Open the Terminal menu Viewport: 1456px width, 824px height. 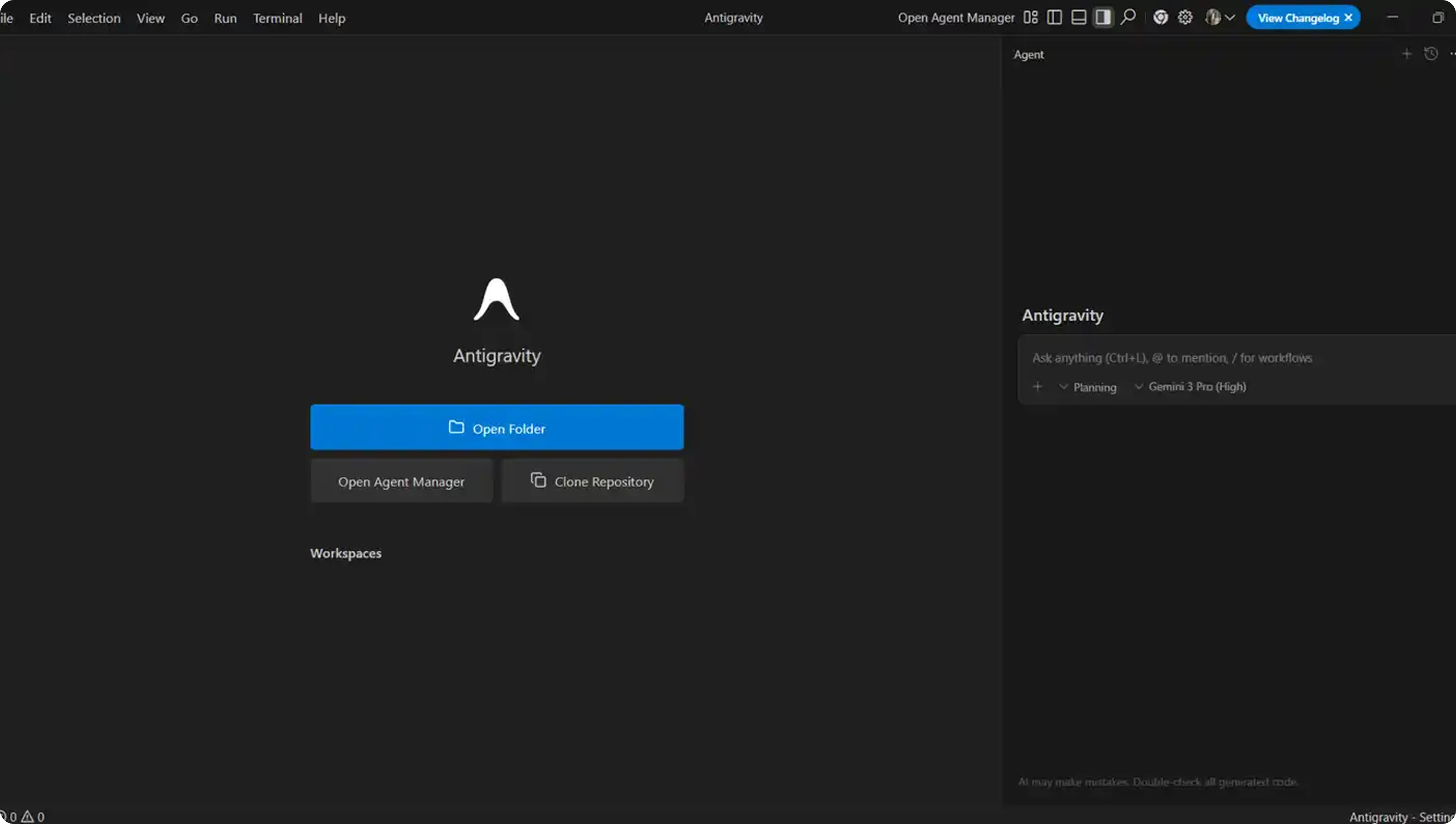[278, 18]
